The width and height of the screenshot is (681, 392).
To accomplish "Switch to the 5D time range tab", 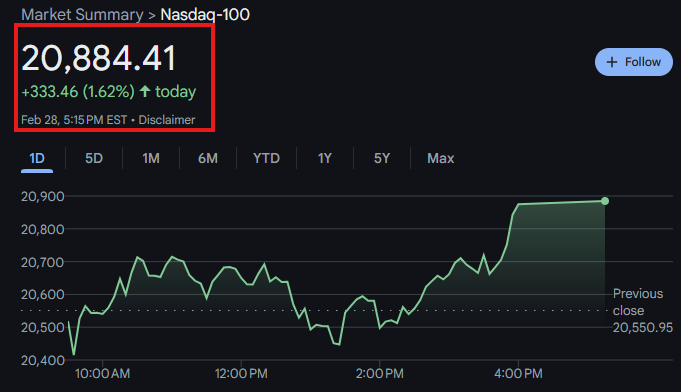I will click(94, 158).
